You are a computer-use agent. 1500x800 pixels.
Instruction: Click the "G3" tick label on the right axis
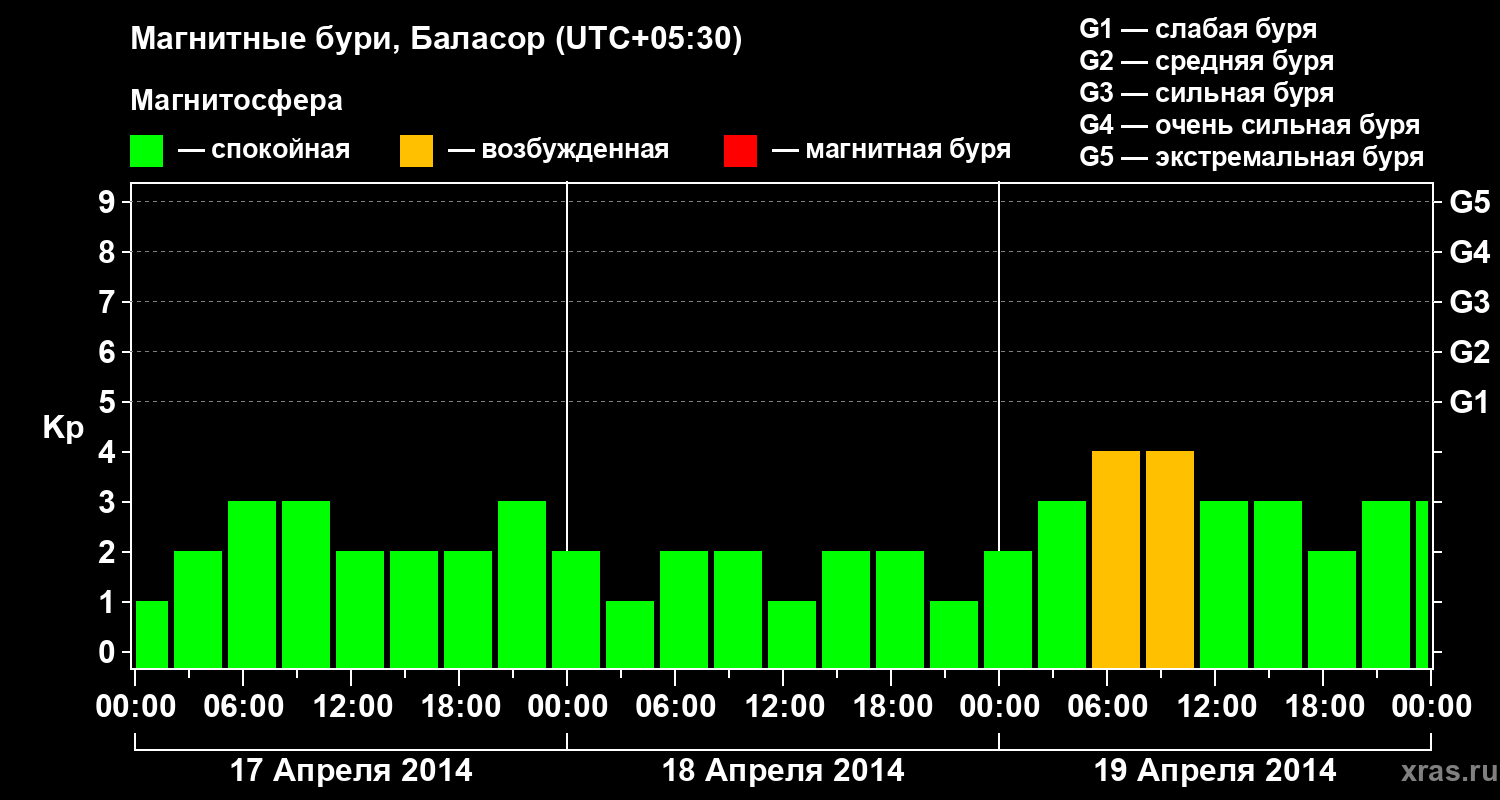tap(1469, 302)
